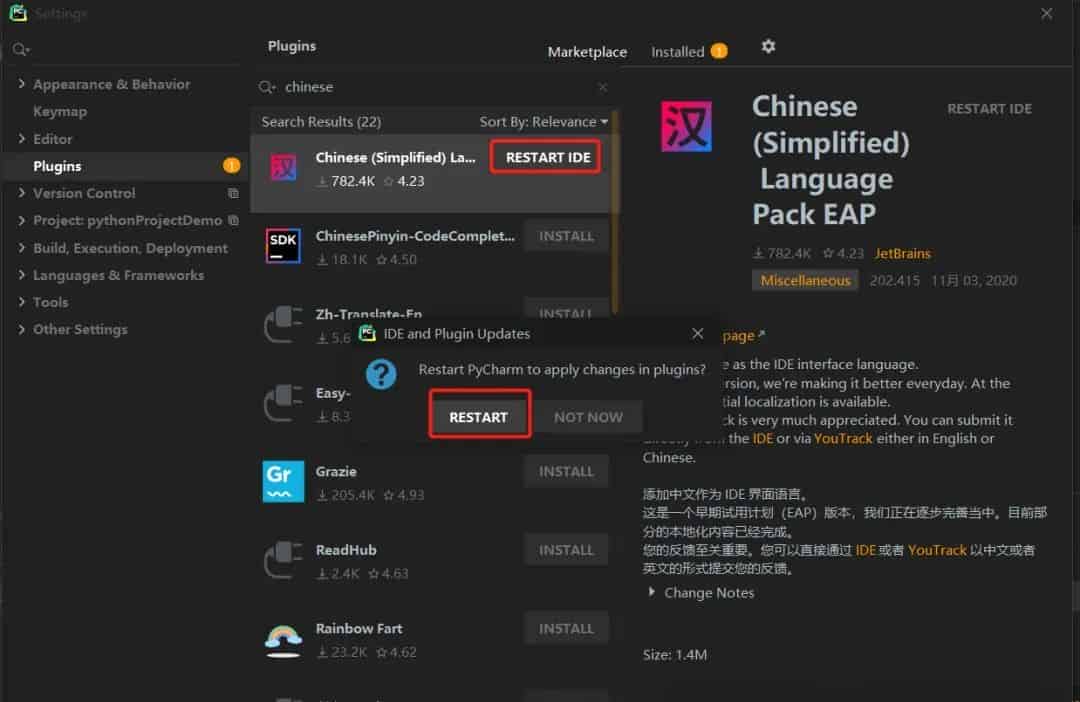Choose NOT NOW in the update dialog

pyautogui.click(x=588, y=417)
